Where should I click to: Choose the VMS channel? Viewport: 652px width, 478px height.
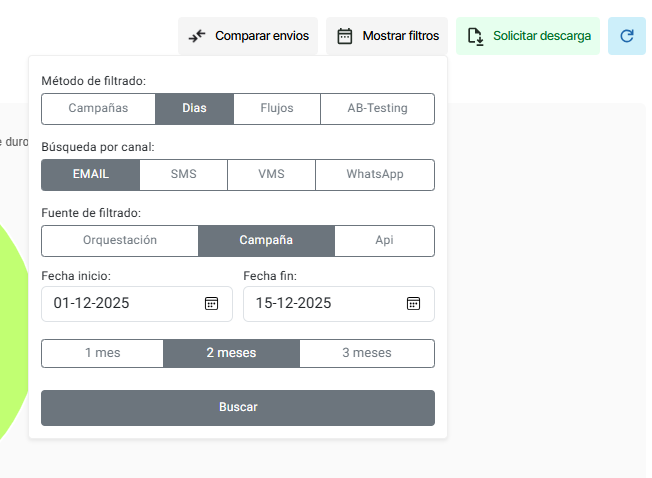point(272,175)
